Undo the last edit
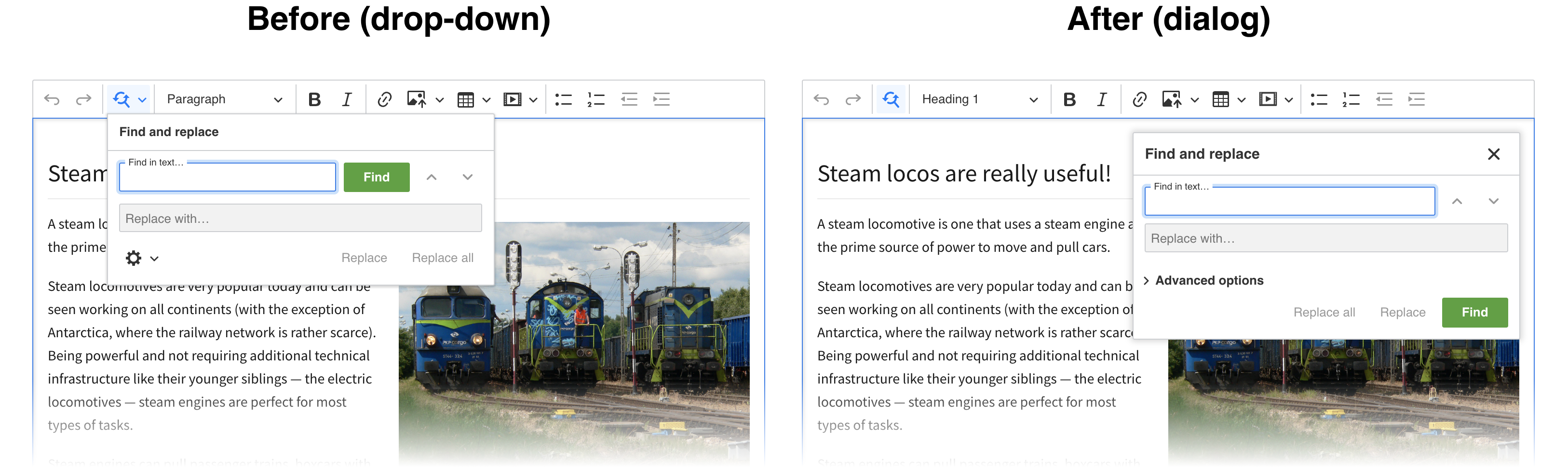1568x467 pixels. pyautogui.click(x=53, y=98)
